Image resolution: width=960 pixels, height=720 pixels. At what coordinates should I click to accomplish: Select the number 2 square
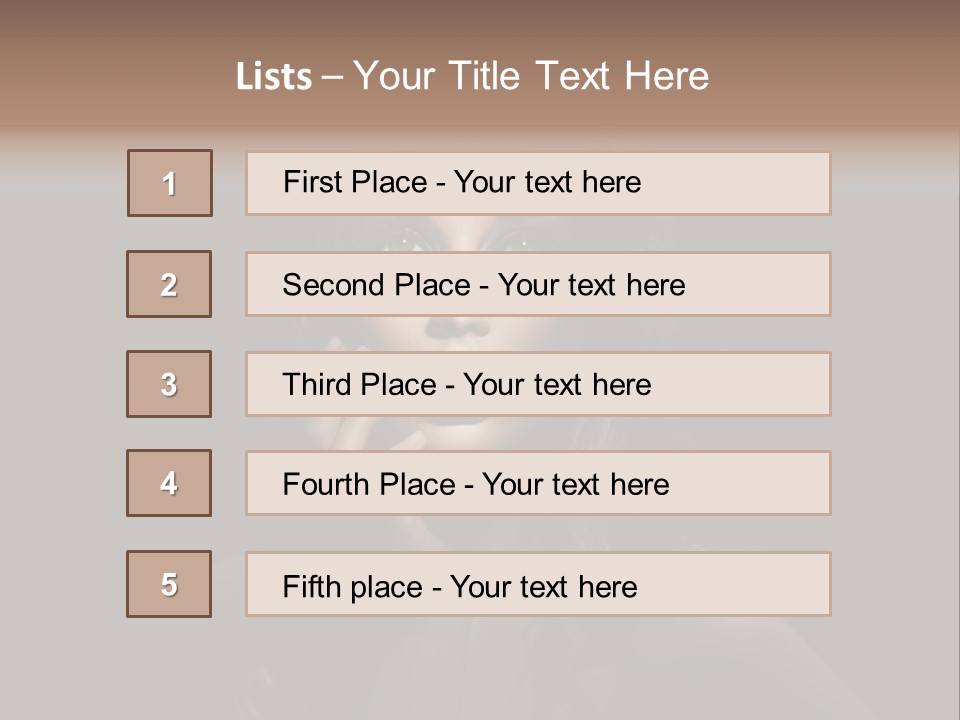point(169,284)
